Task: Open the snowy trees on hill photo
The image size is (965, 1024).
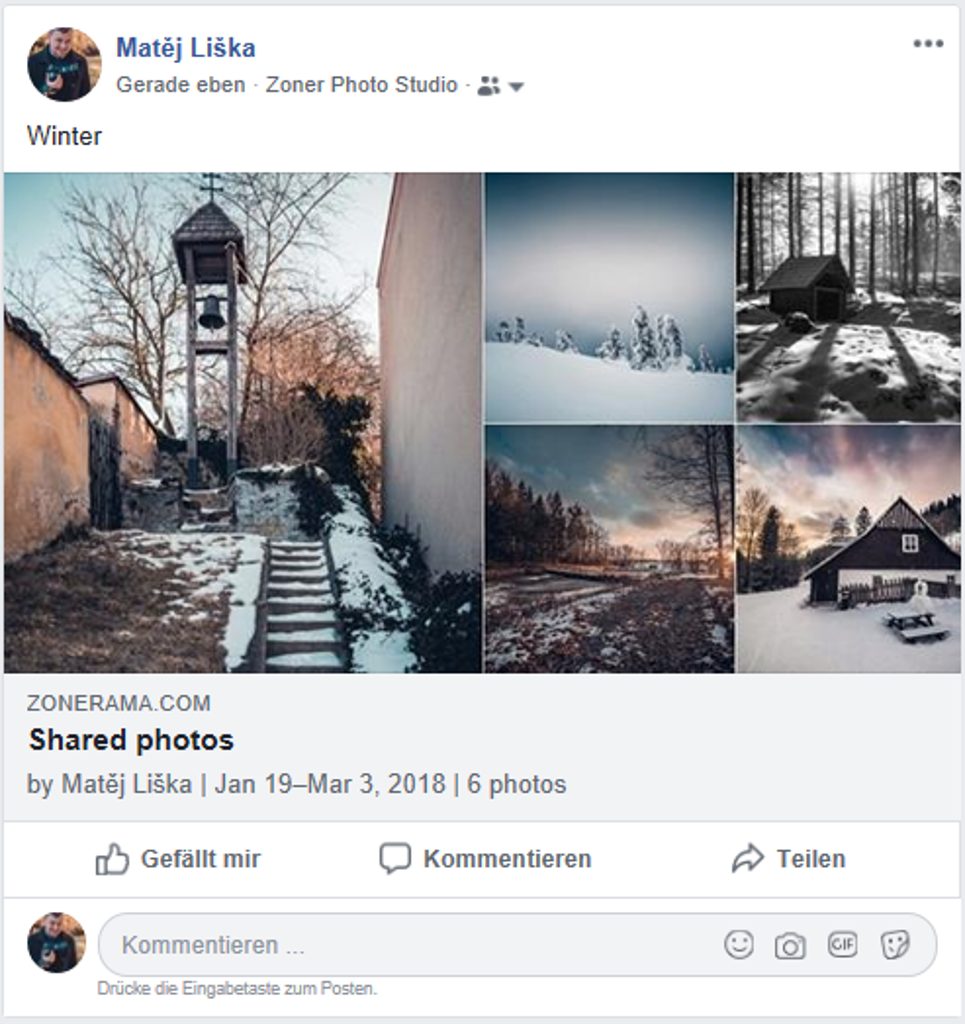Action: tap(609, 297)
